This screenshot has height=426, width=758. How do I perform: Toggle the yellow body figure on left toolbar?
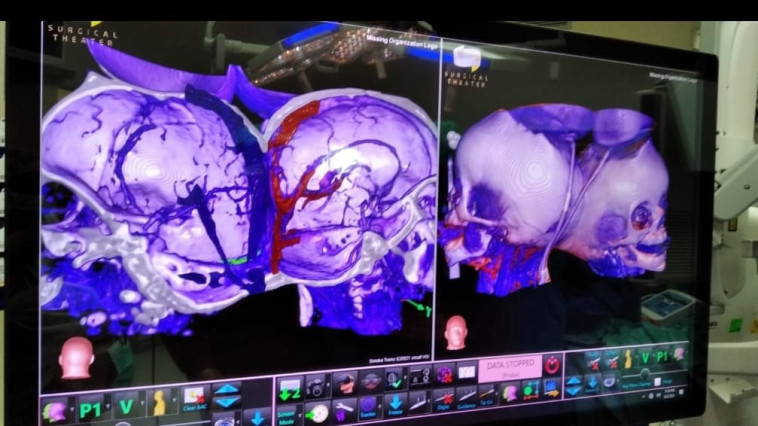pos(160,403)
